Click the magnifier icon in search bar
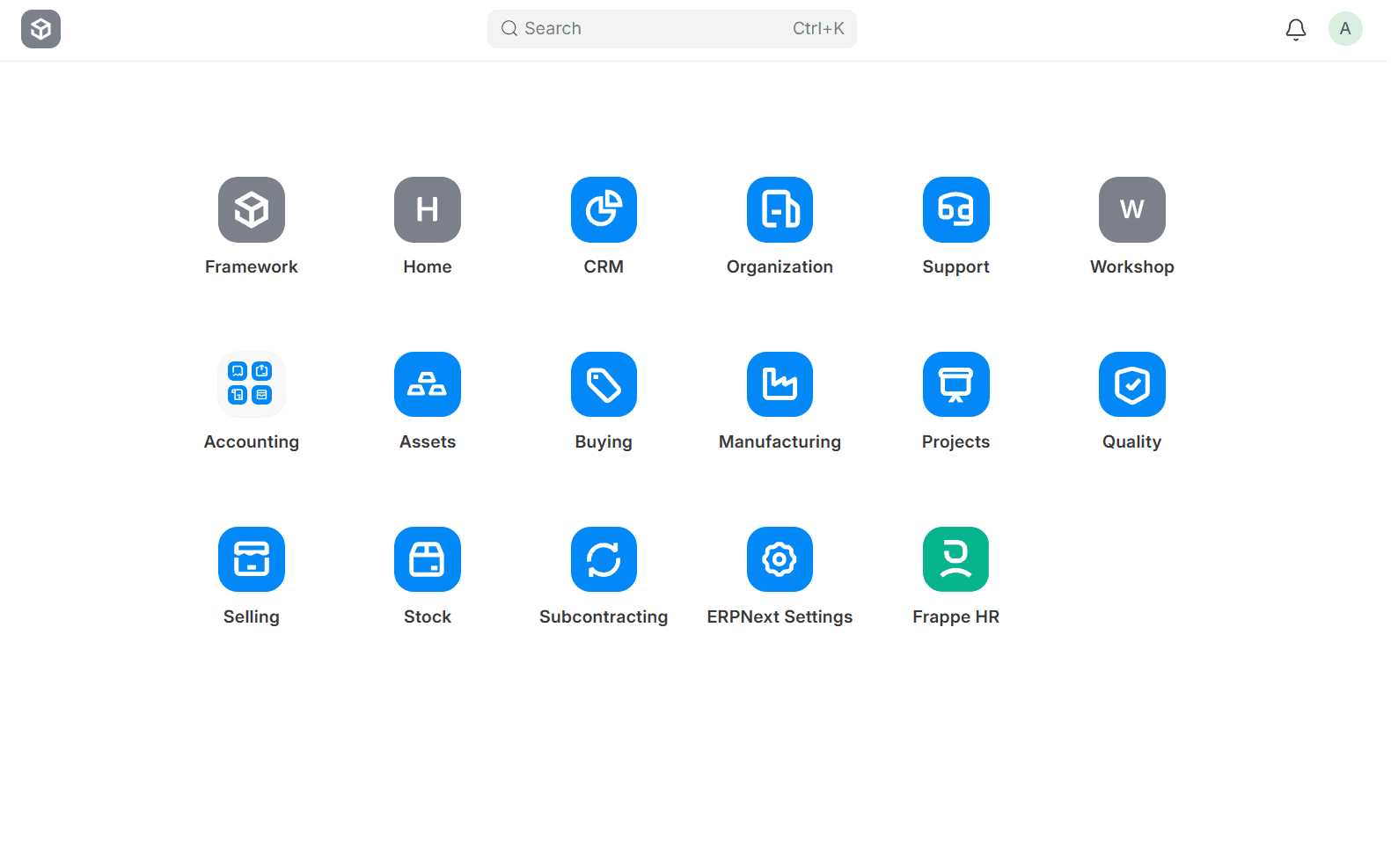 point(509,29)
